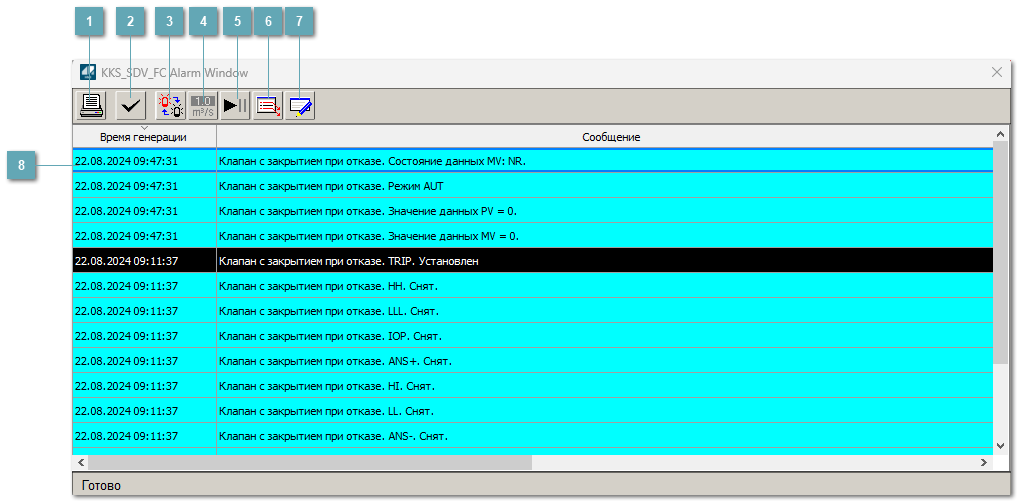Screen dimensions: 1020x504
Task: Click the KKS_SDV_FC Alarm Window title icon
Action: [88, 72]
